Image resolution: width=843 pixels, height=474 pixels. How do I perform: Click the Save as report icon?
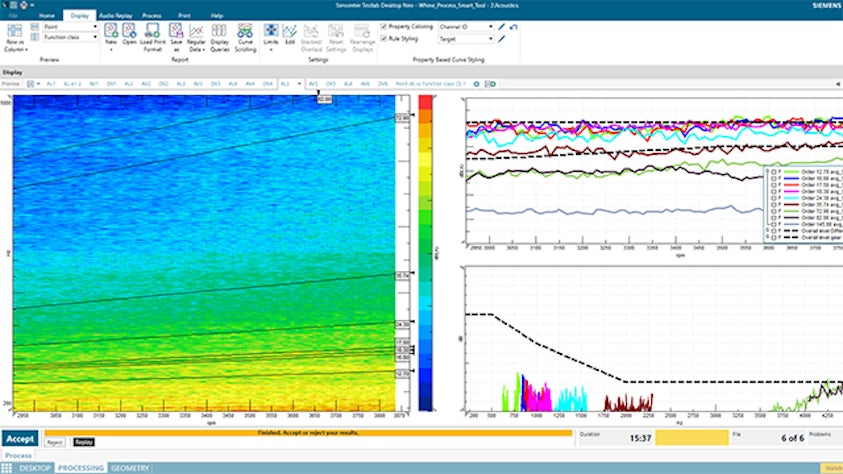pyautogui.click(x=176, y=31)
